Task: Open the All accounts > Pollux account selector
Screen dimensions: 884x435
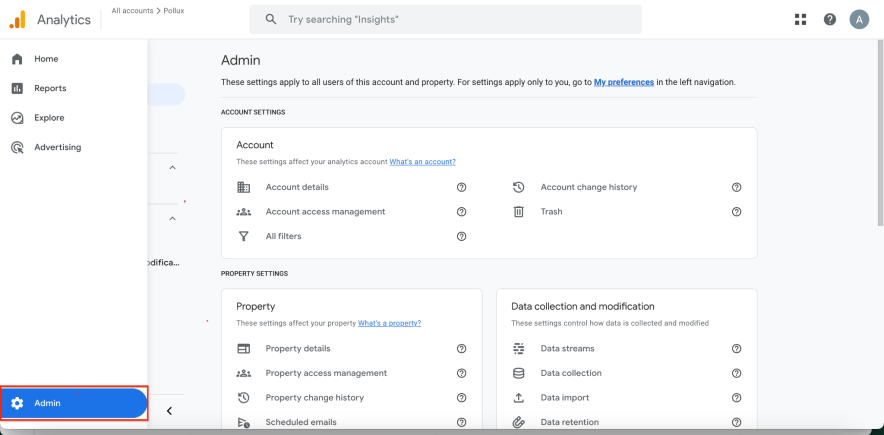Action: pos(148,11)
